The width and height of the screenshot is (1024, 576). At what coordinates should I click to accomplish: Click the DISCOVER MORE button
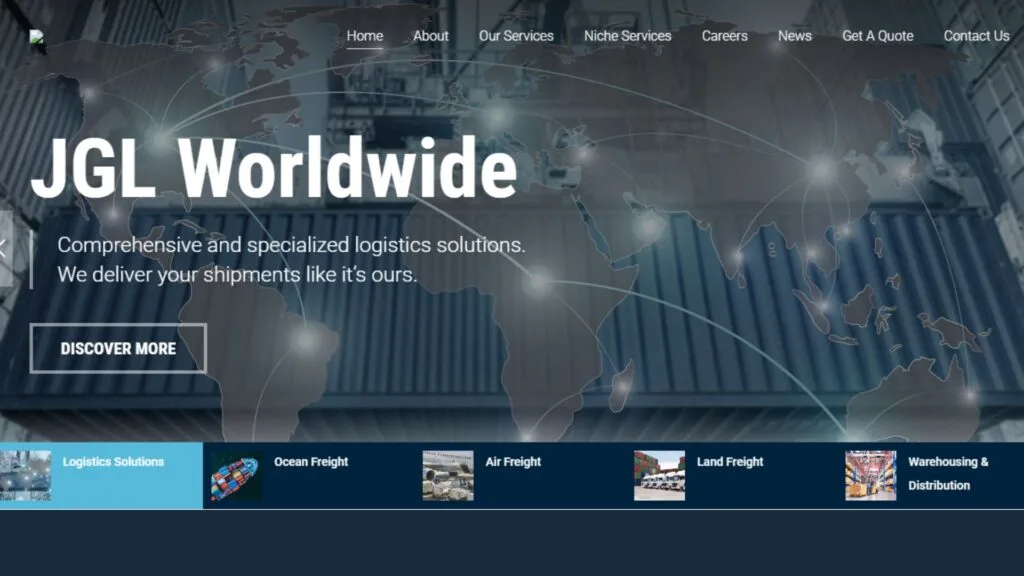119,348
